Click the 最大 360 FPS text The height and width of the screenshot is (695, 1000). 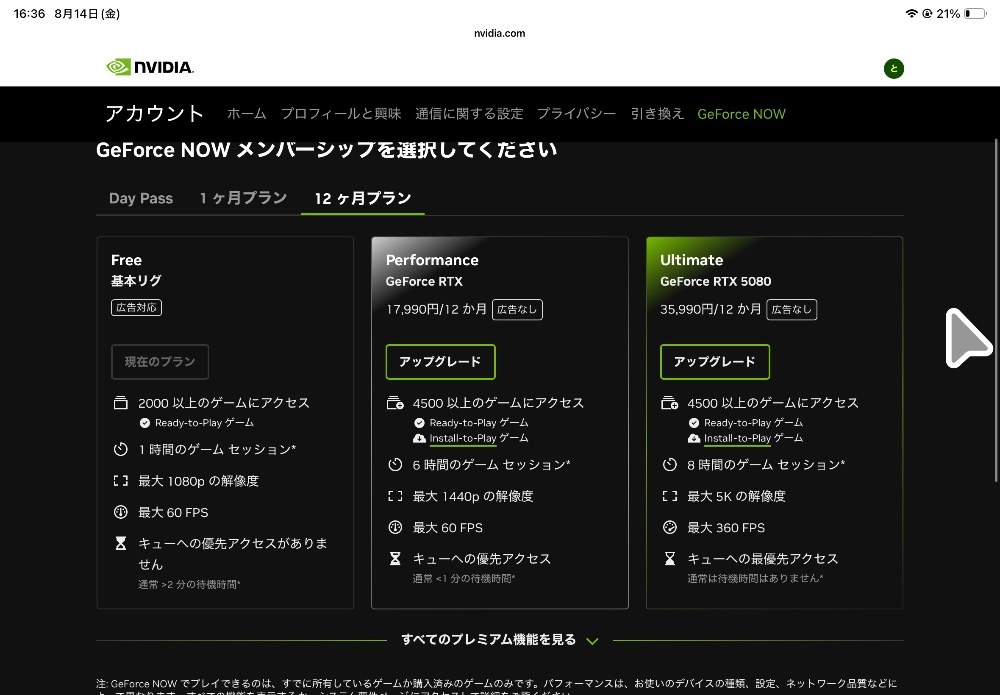coord(726,528)
